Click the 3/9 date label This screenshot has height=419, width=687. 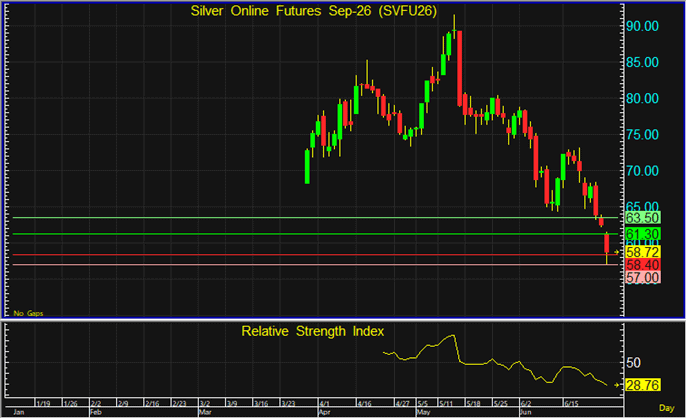click(x=232, y=403)
